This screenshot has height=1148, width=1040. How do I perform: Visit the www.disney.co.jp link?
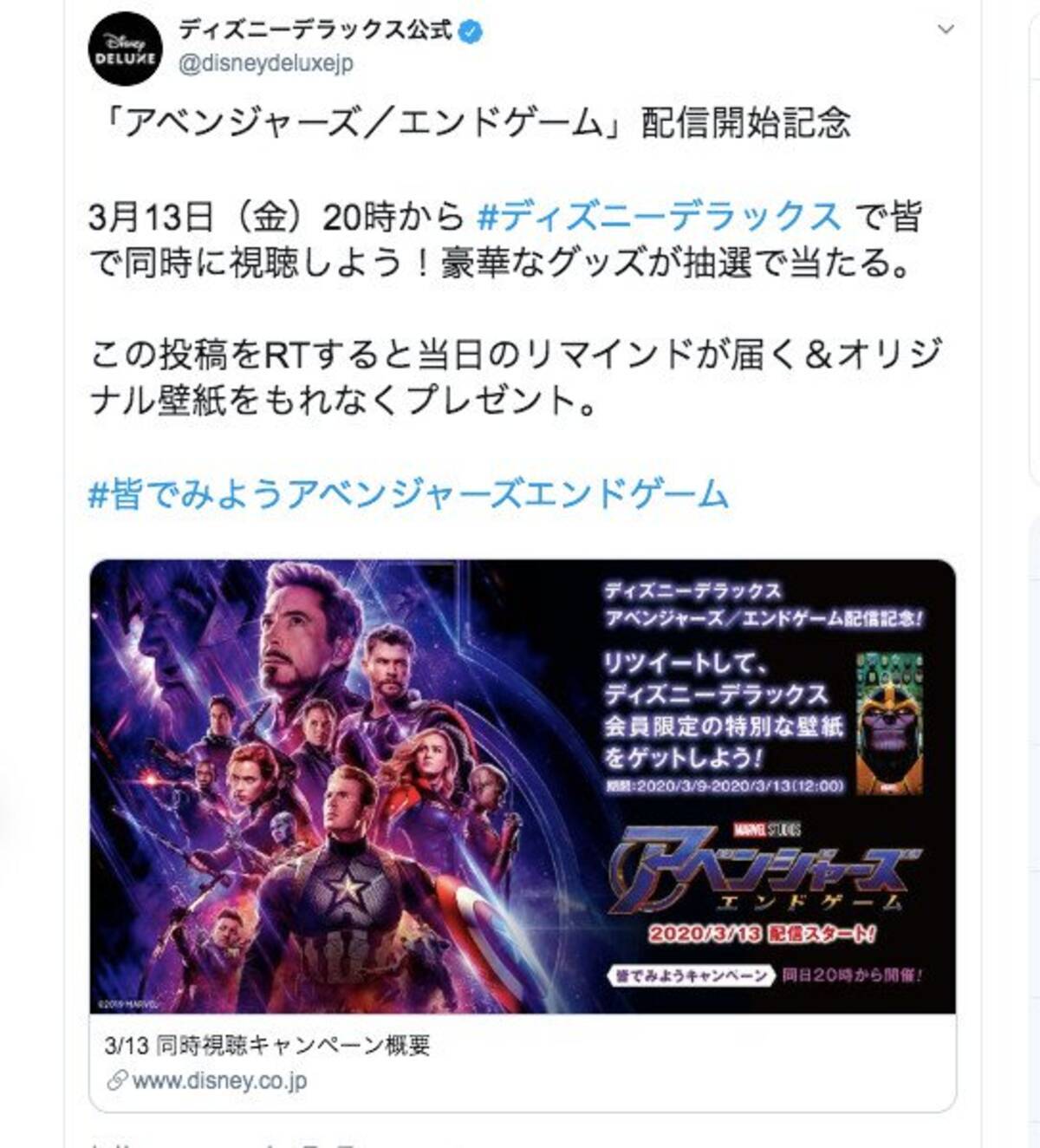pos(219,1081)
